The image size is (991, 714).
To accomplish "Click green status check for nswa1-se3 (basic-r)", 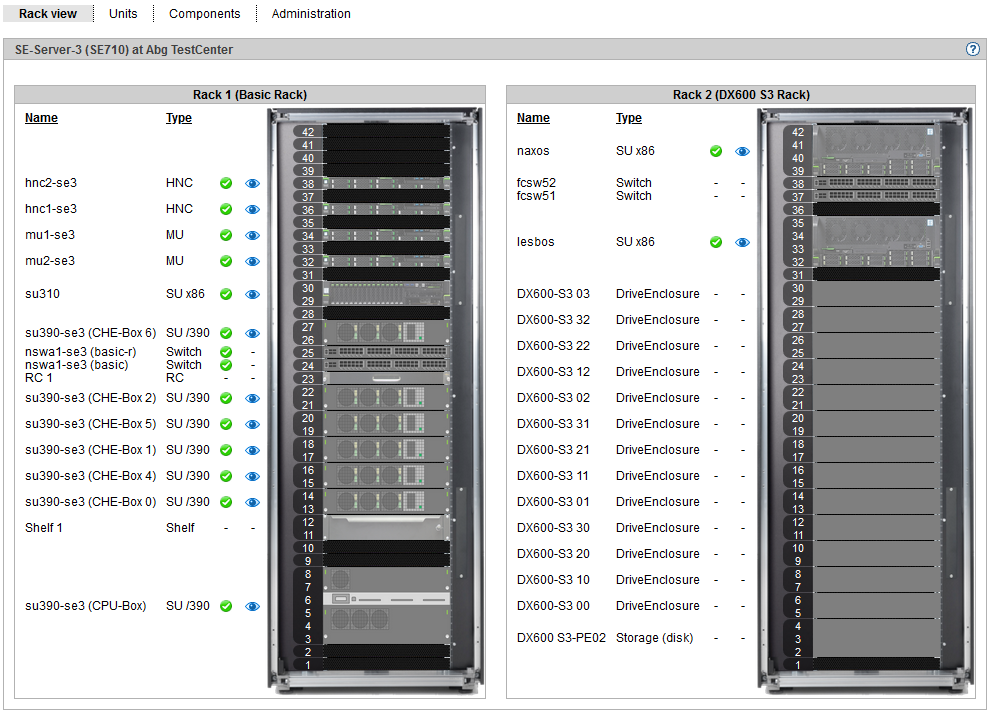I will pyautogui.click(x=226, y=352).
